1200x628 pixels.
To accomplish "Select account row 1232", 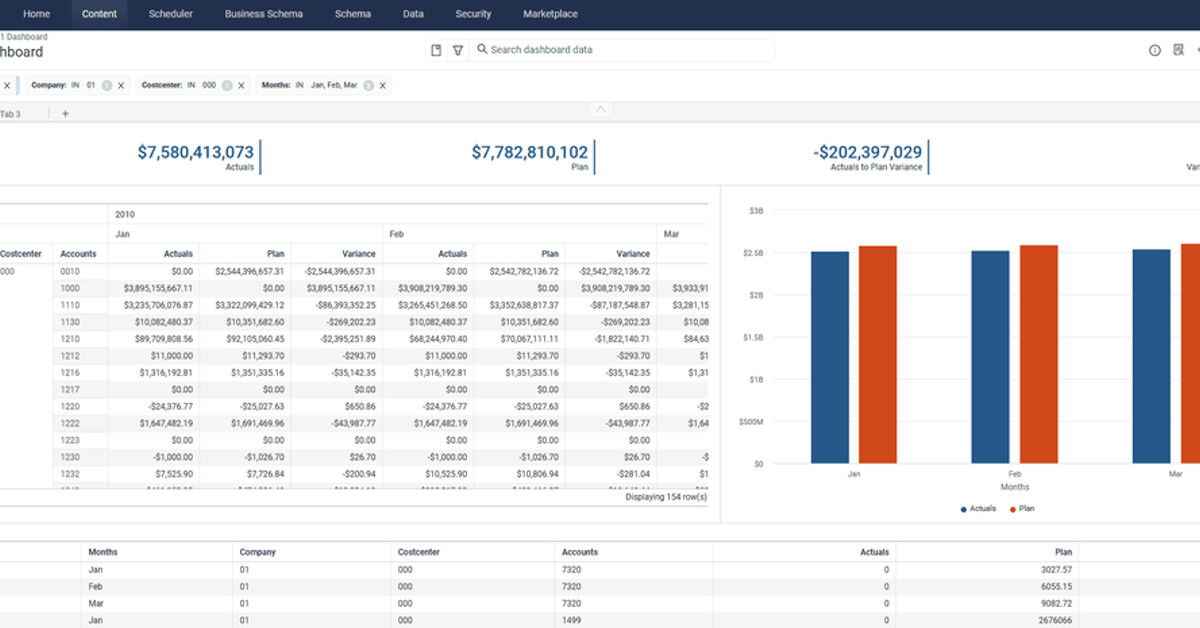I will (69, 474).
